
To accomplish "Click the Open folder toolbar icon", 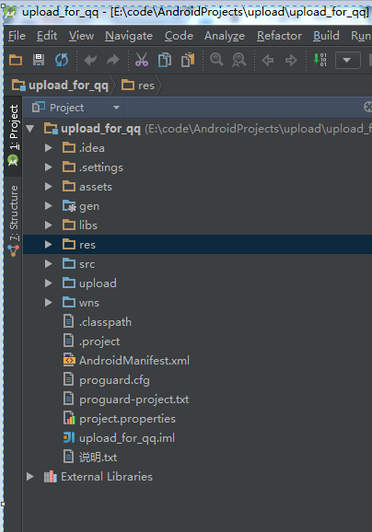I will click(x=16, y=60).
